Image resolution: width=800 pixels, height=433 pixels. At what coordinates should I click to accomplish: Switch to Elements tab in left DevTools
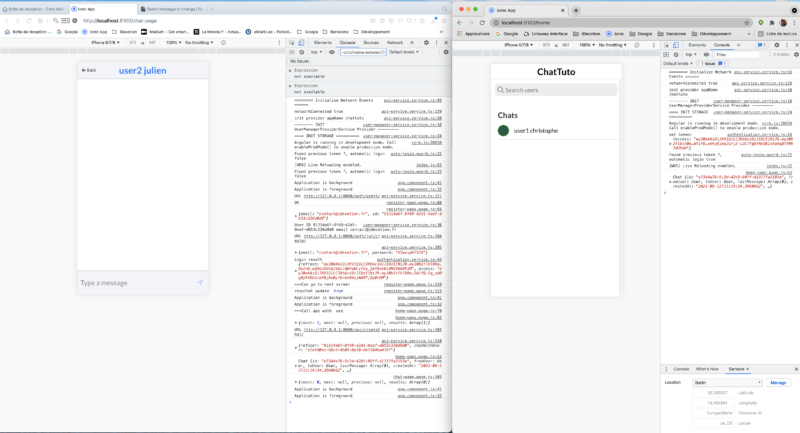coord(322,43)
